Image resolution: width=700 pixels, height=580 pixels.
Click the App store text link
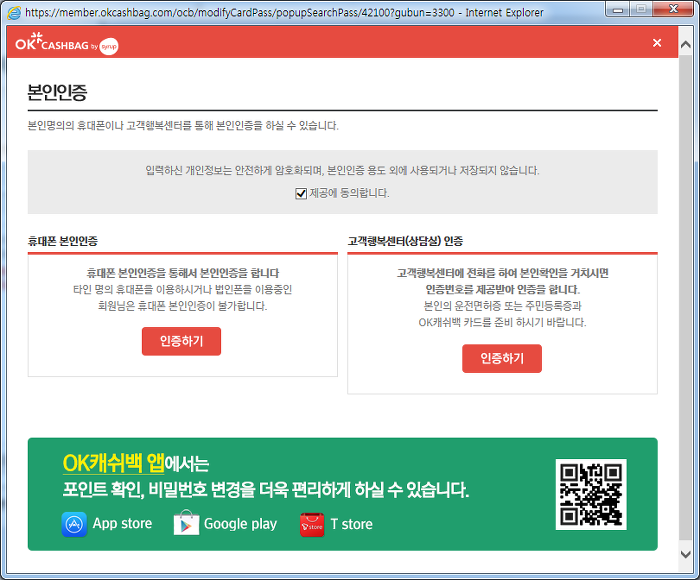[122, 523]
